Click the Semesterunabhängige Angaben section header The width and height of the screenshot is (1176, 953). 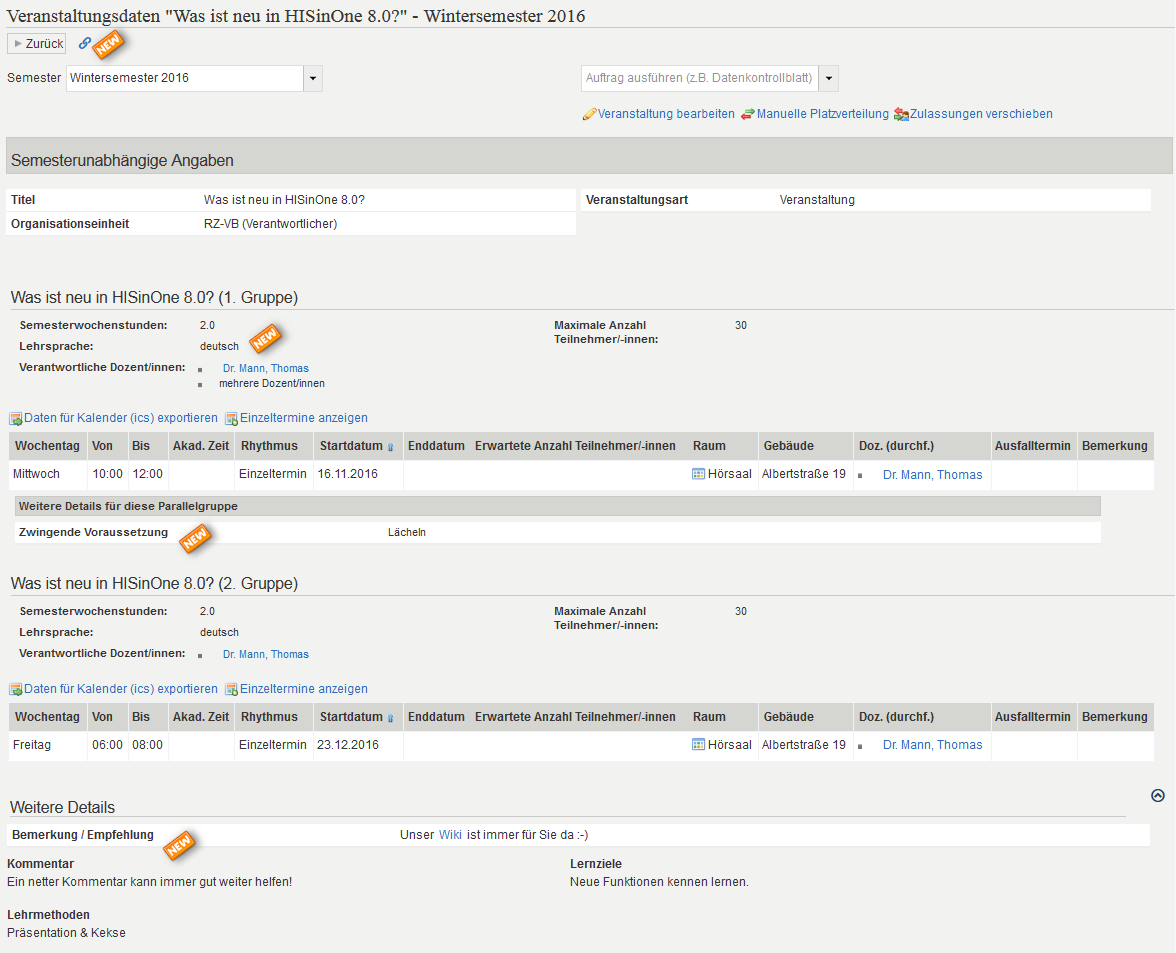tap(589, 156)
